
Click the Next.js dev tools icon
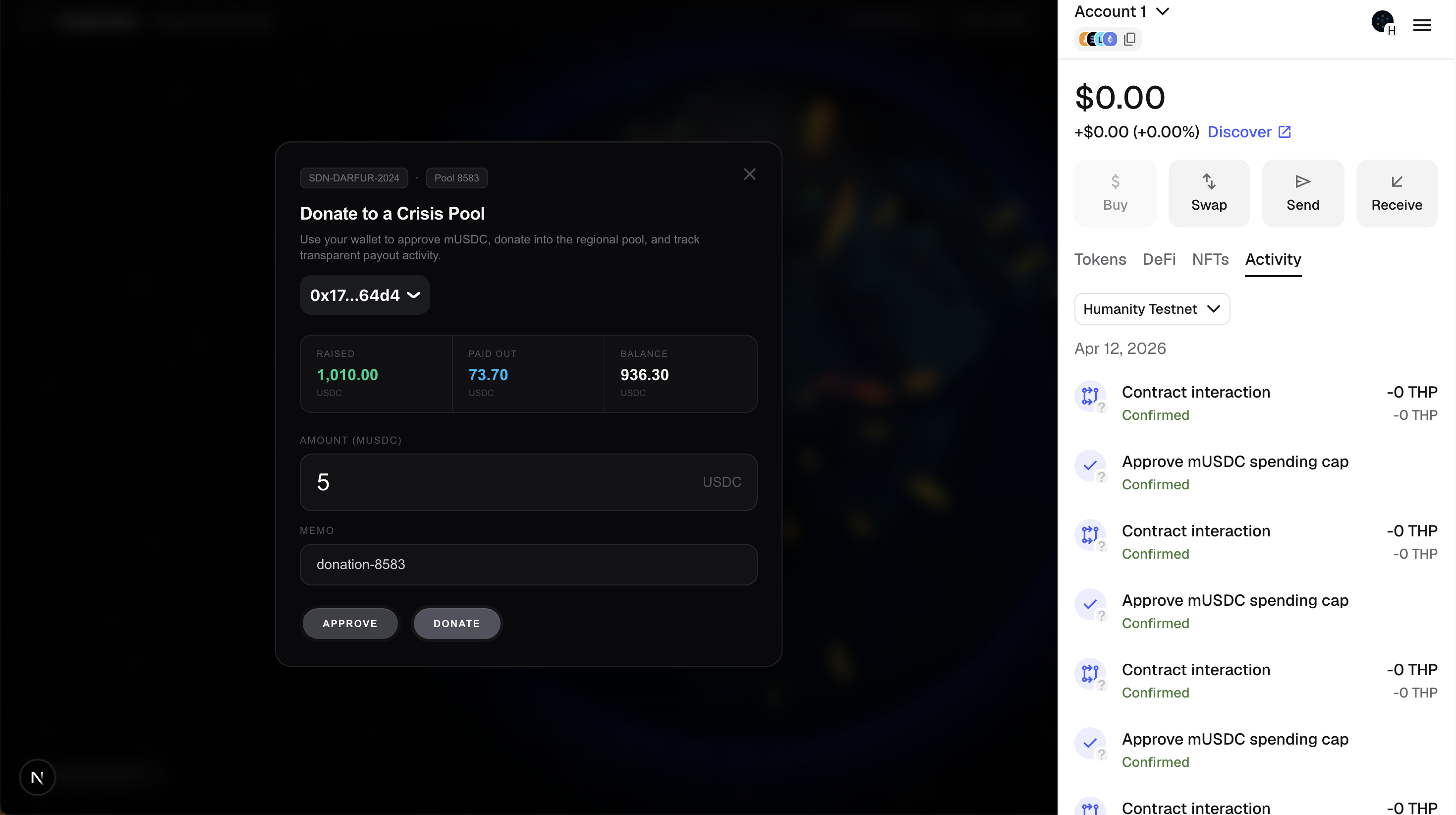coord(37,777)
